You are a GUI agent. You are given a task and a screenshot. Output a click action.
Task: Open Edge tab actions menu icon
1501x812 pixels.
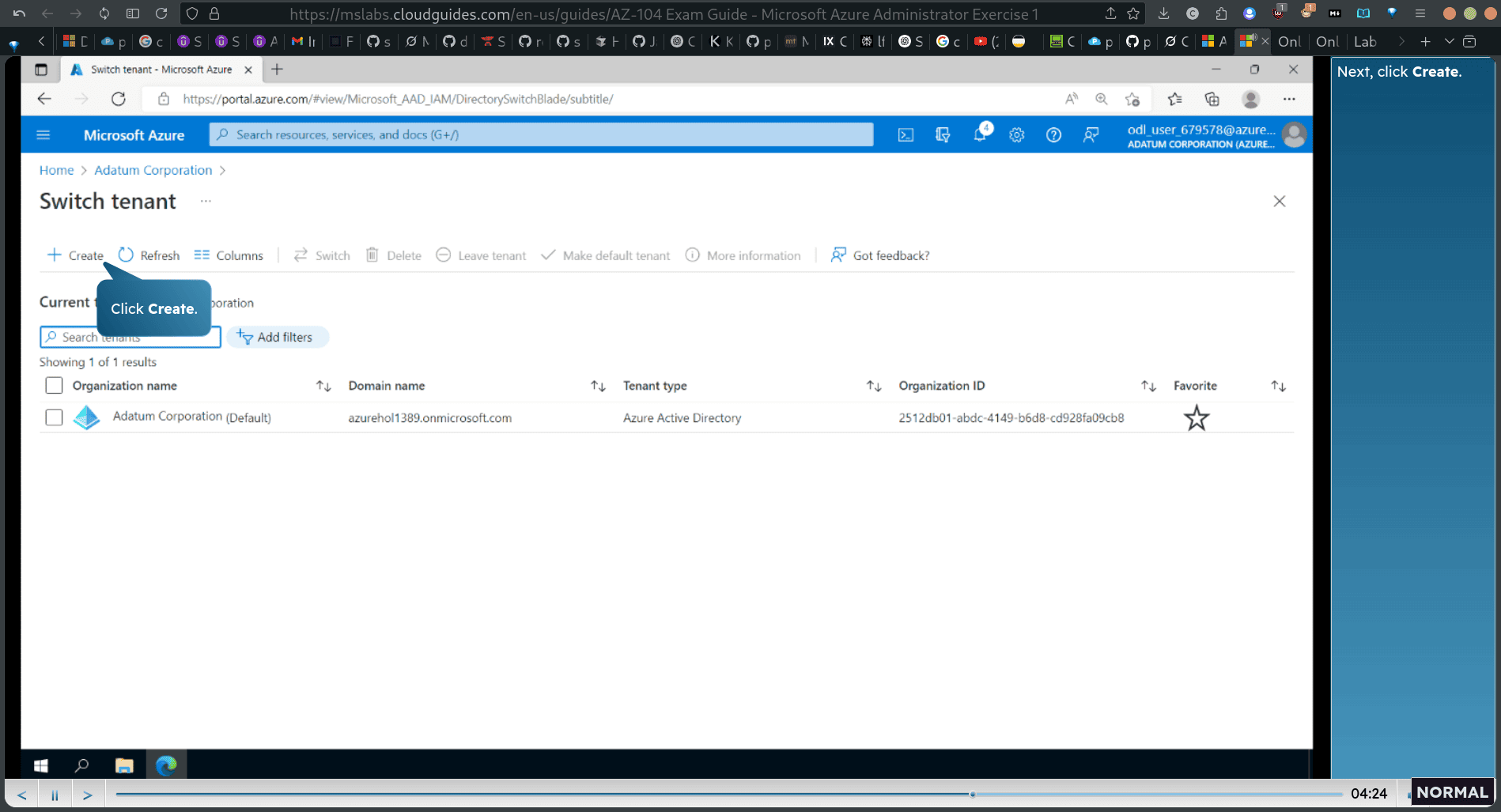[41, 70]
